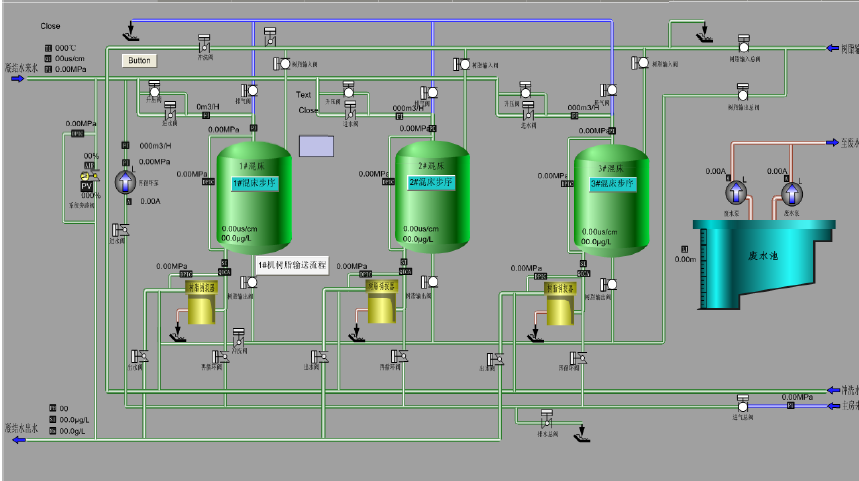This screenshot has width=859, height=481.
Task: Click the 1#机树脂输送流程 label
Action: coord(292,265)
